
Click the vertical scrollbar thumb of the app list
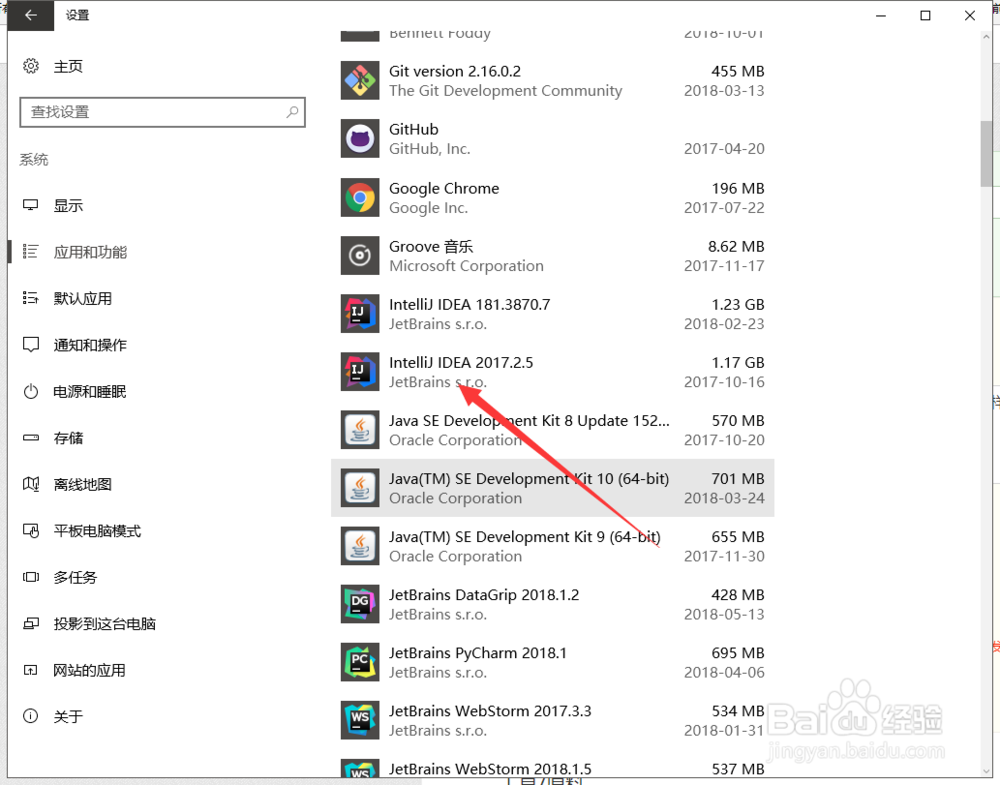click(x=987, y=154)
